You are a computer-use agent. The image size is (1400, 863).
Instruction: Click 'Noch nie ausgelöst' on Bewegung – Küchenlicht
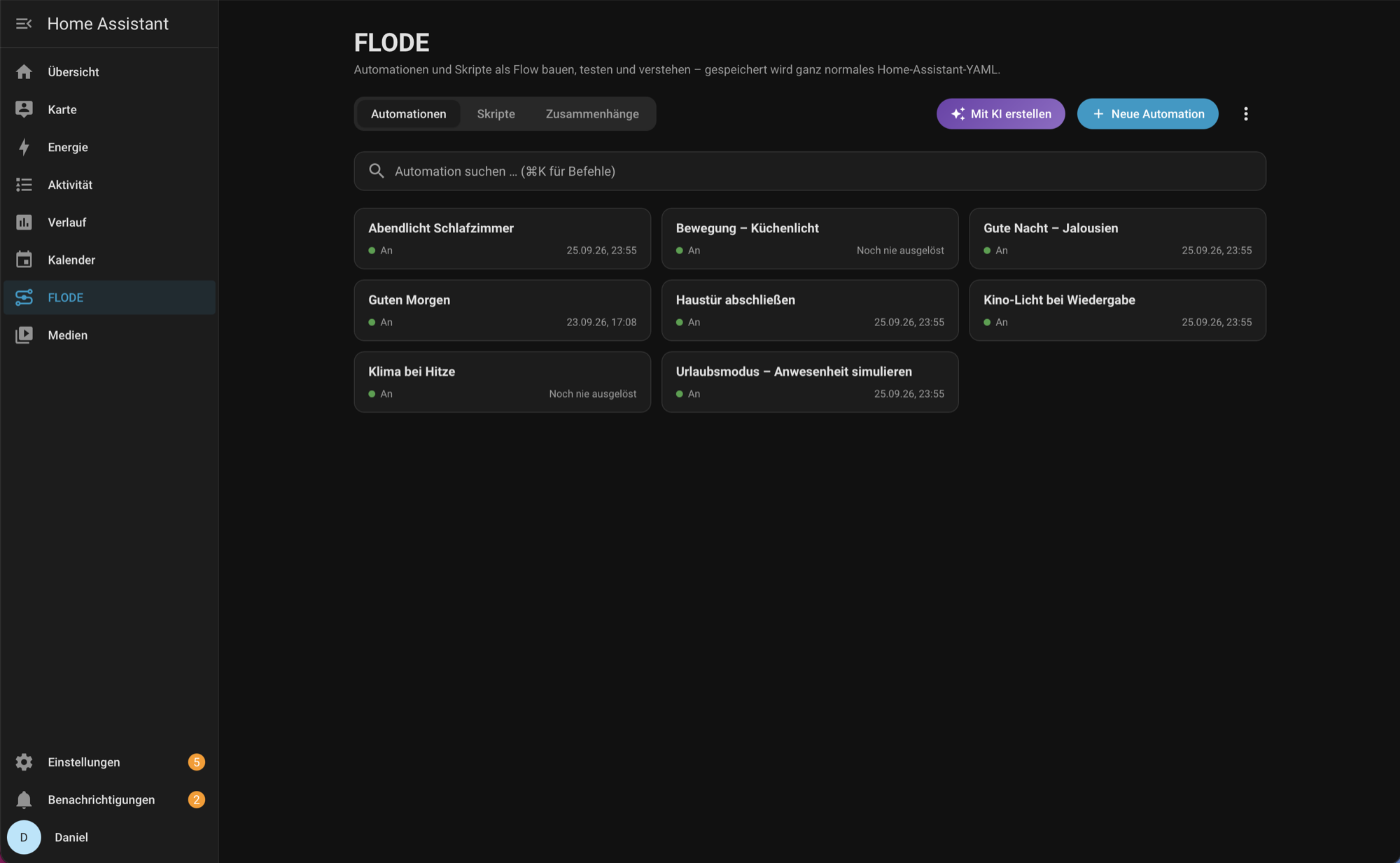click(900, 251)
